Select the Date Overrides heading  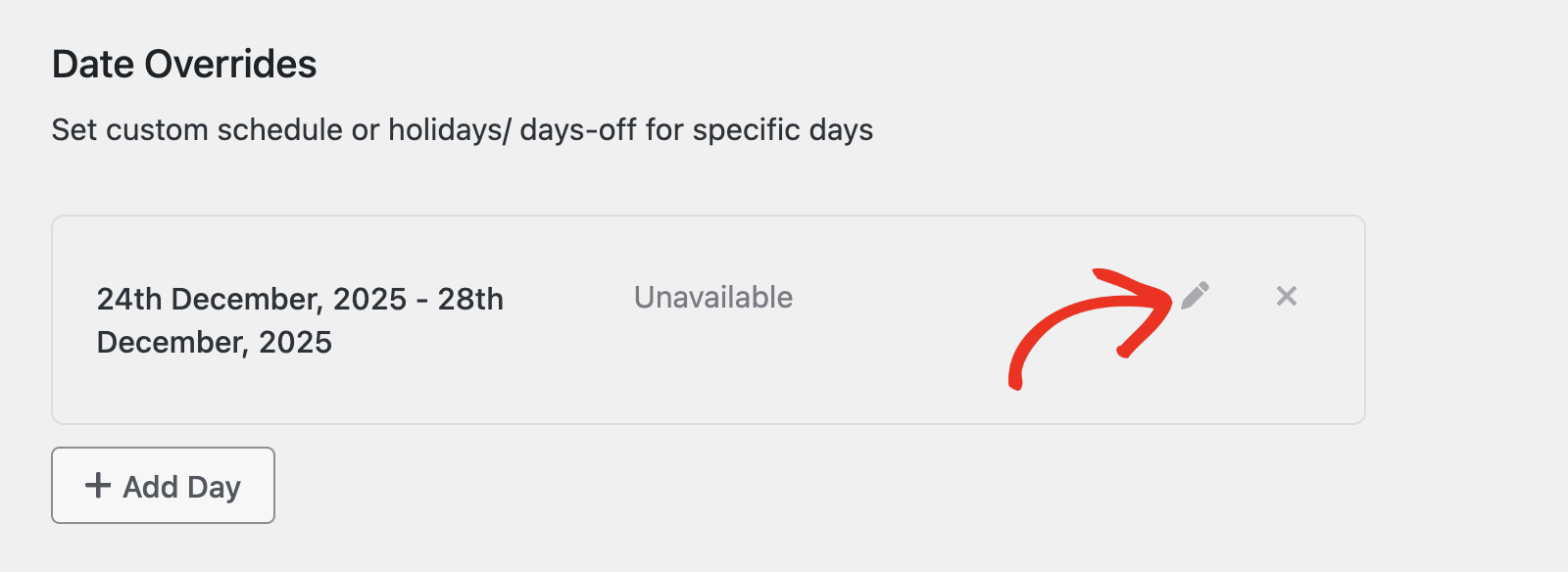(x=184, y=63)
